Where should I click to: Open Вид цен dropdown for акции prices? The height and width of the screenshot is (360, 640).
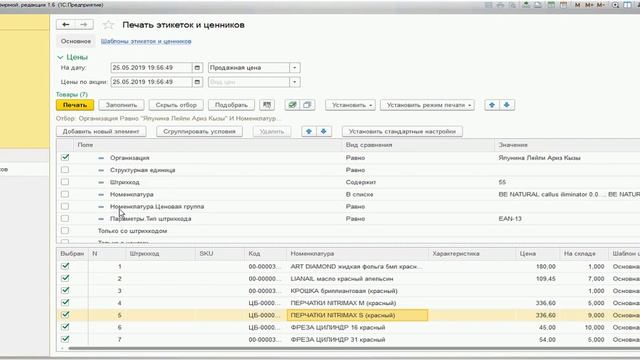click(295, 82)
